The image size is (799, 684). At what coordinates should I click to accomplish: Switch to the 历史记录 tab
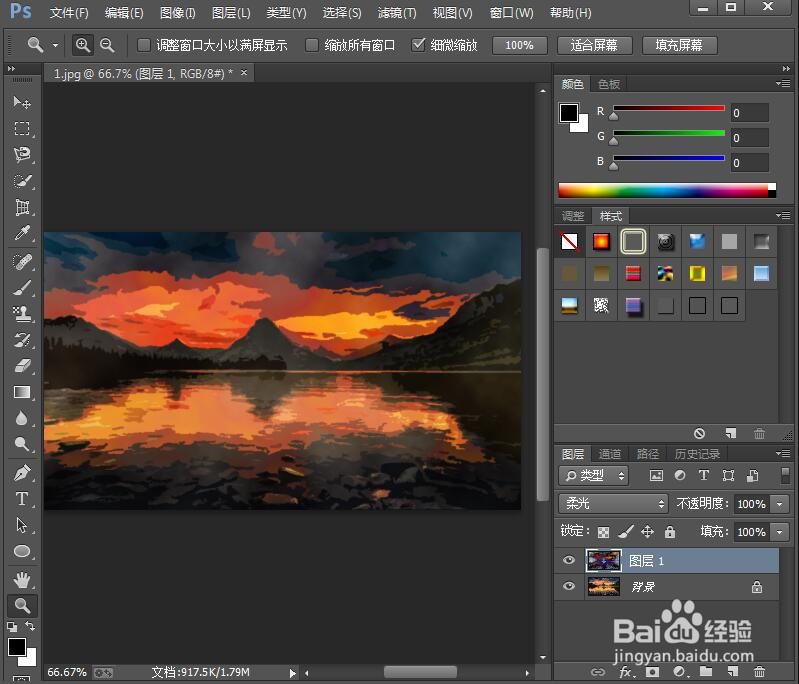(697, 454)
